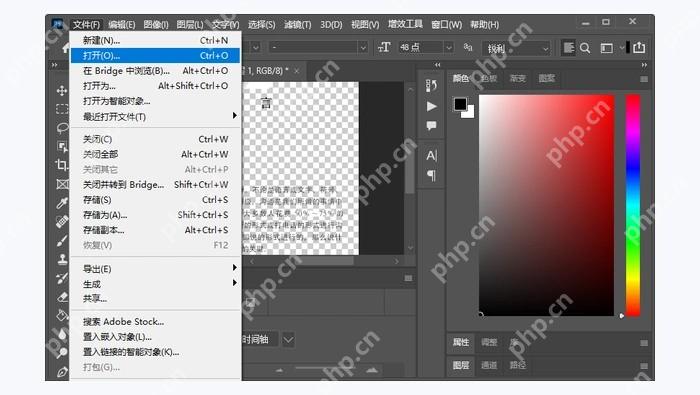Viewport: 700px width, 395px height.
Task: Open the Paragraph panel icon
Action: 431,175
